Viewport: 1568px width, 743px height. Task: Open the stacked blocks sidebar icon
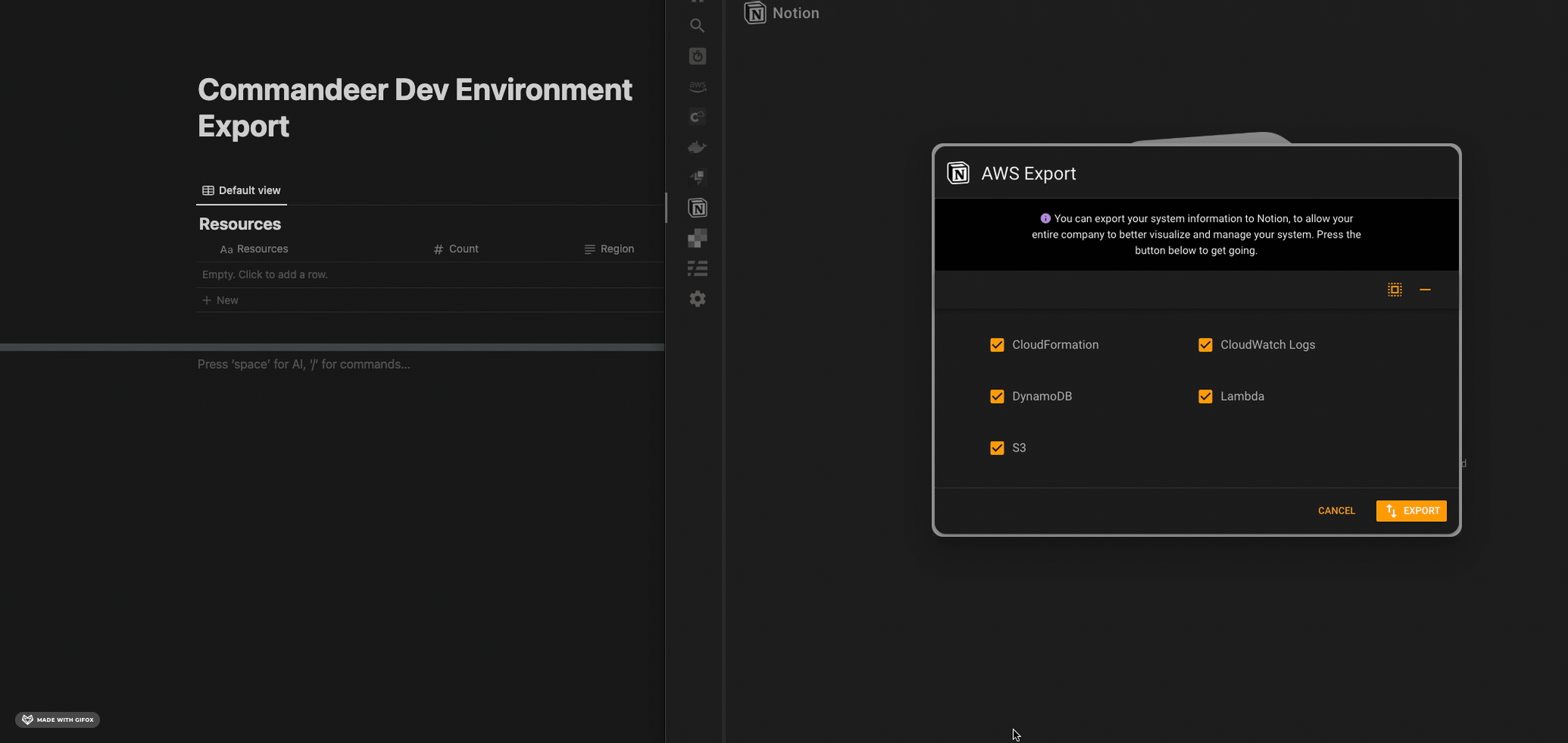697,177
